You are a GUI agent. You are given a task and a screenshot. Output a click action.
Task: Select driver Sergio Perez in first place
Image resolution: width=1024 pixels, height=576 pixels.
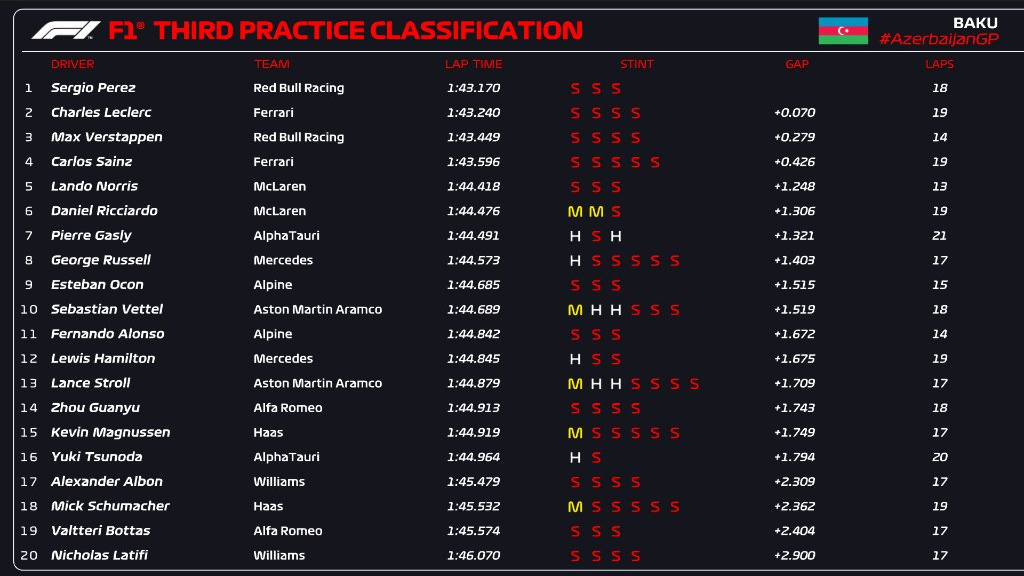tap(93, 88)
